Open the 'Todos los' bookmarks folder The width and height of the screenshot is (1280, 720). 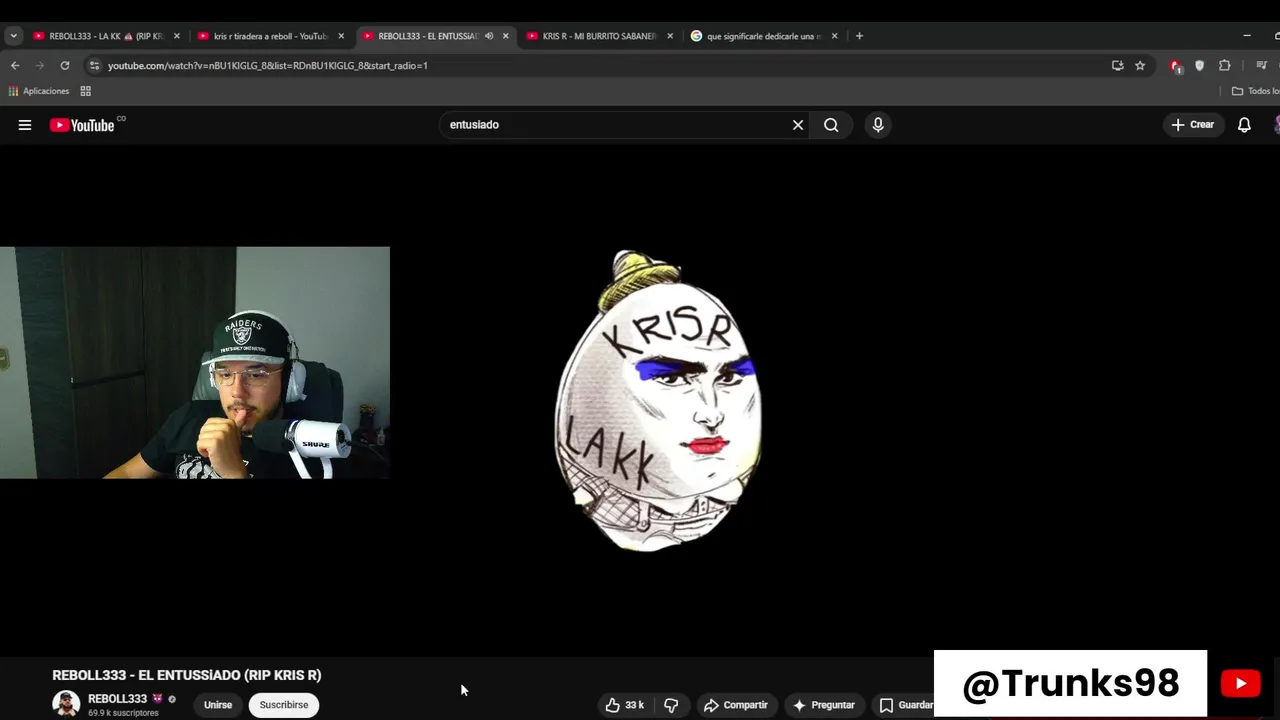(x=1256, y=91)
